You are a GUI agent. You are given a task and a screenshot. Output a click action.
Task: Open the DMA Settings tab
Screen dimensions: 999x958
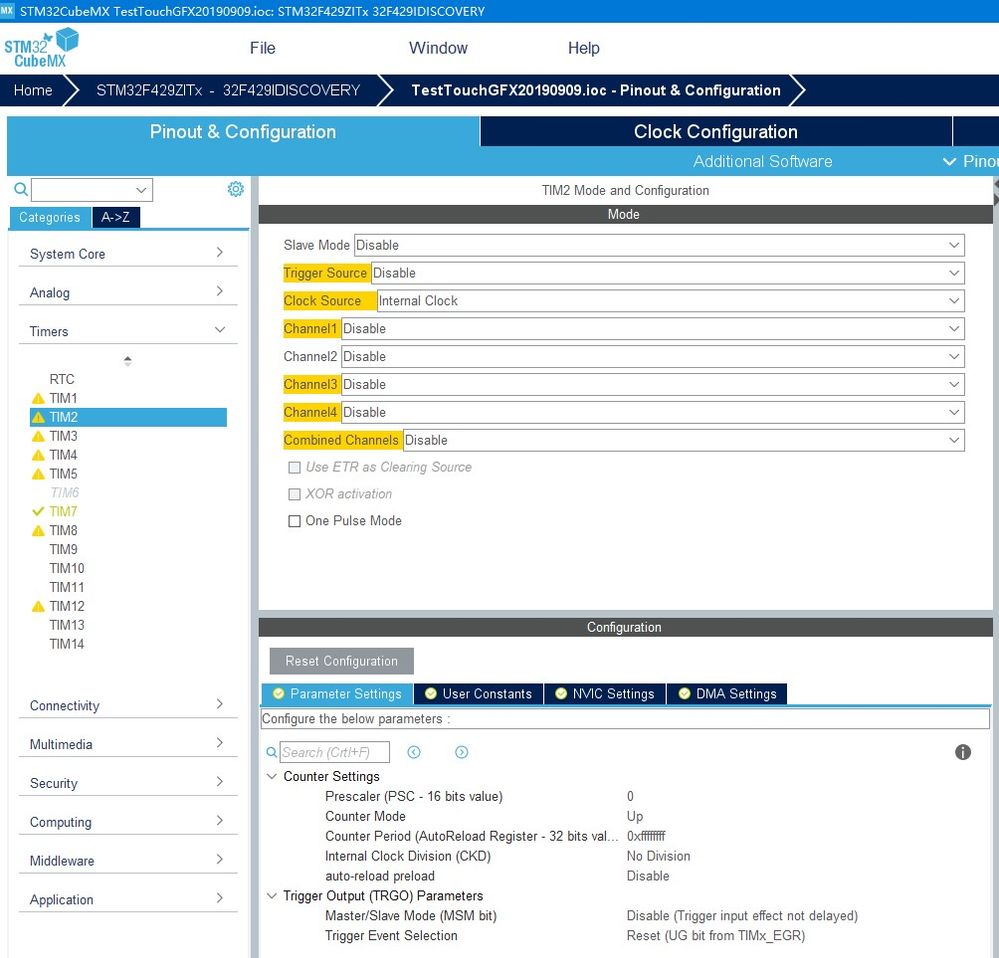[x=727, y=694]
